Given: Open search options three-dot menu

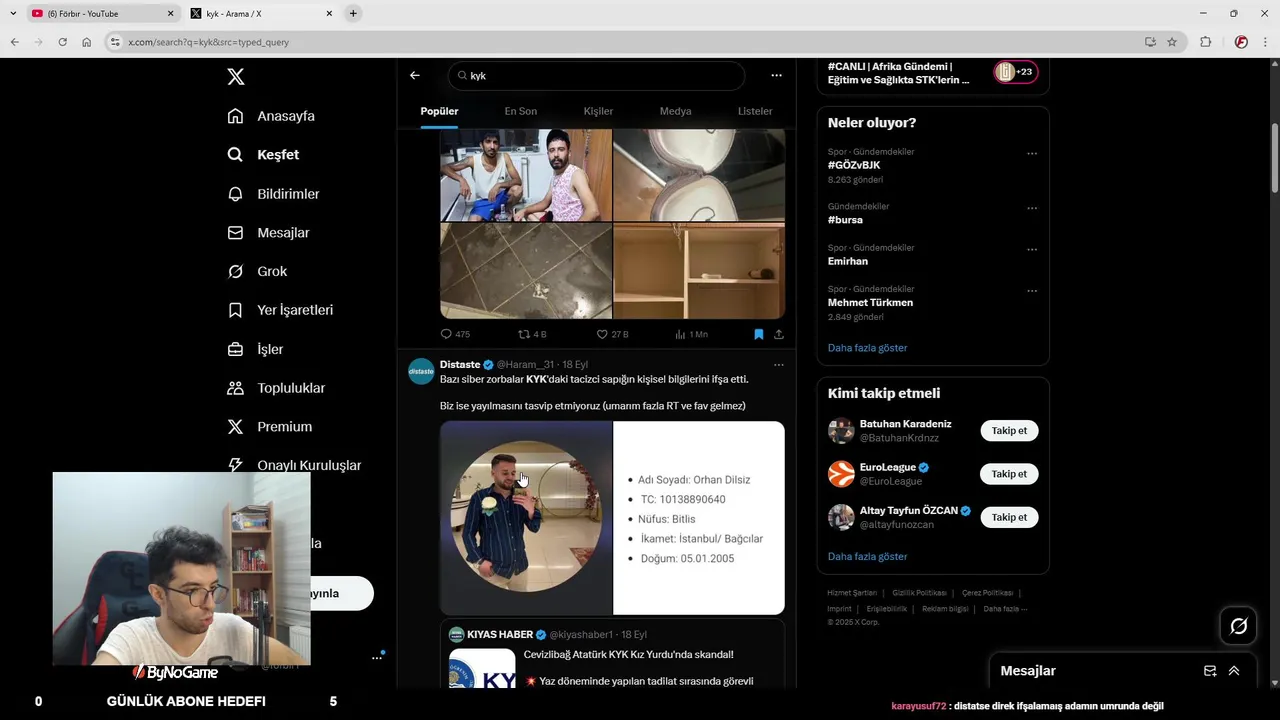Looking at the screenshot, I should pyautogui.click(x=776, y=75).
